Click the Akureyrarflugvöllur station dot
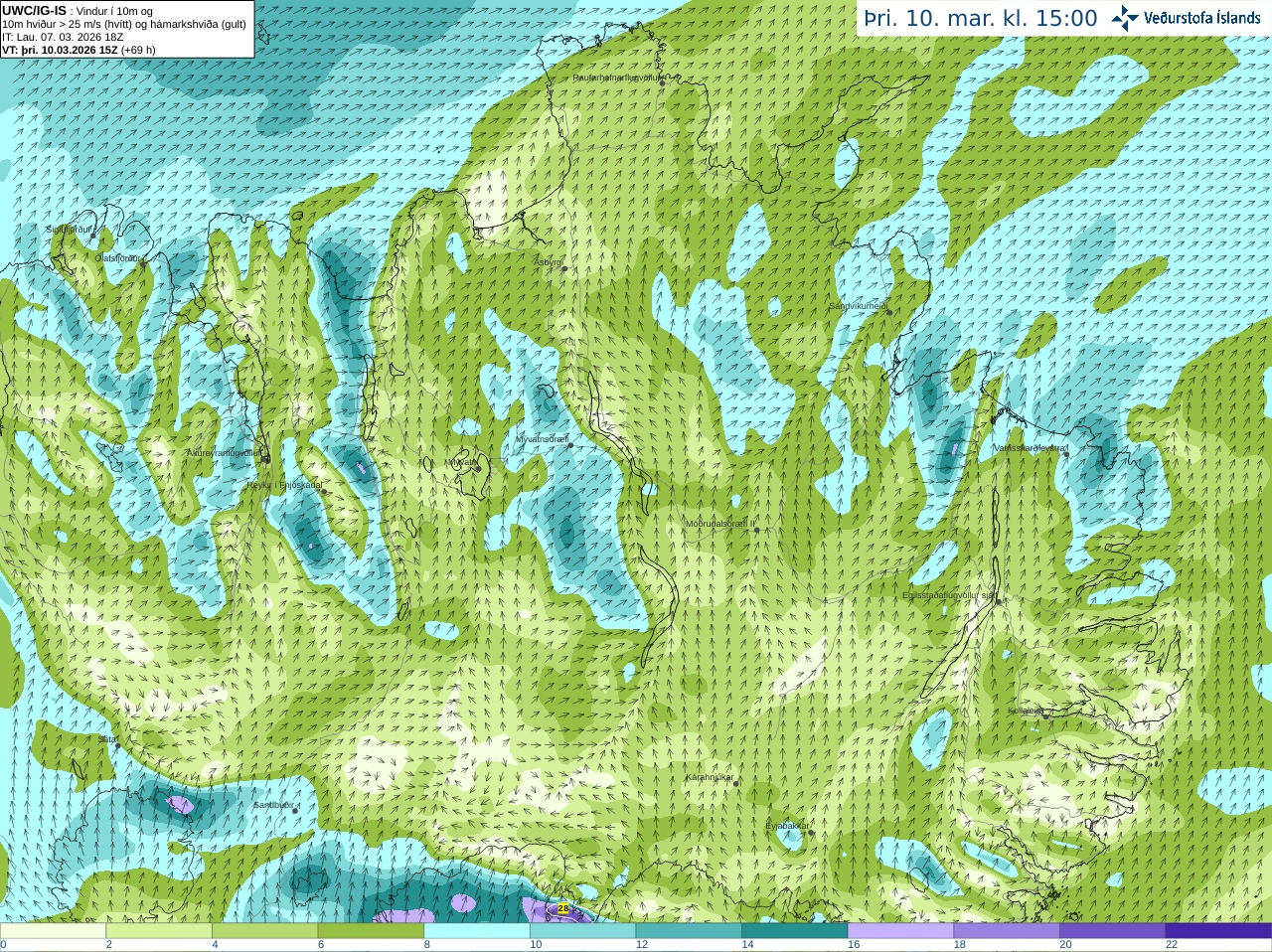Screen dimensions: 1272x952 point(265,458)
